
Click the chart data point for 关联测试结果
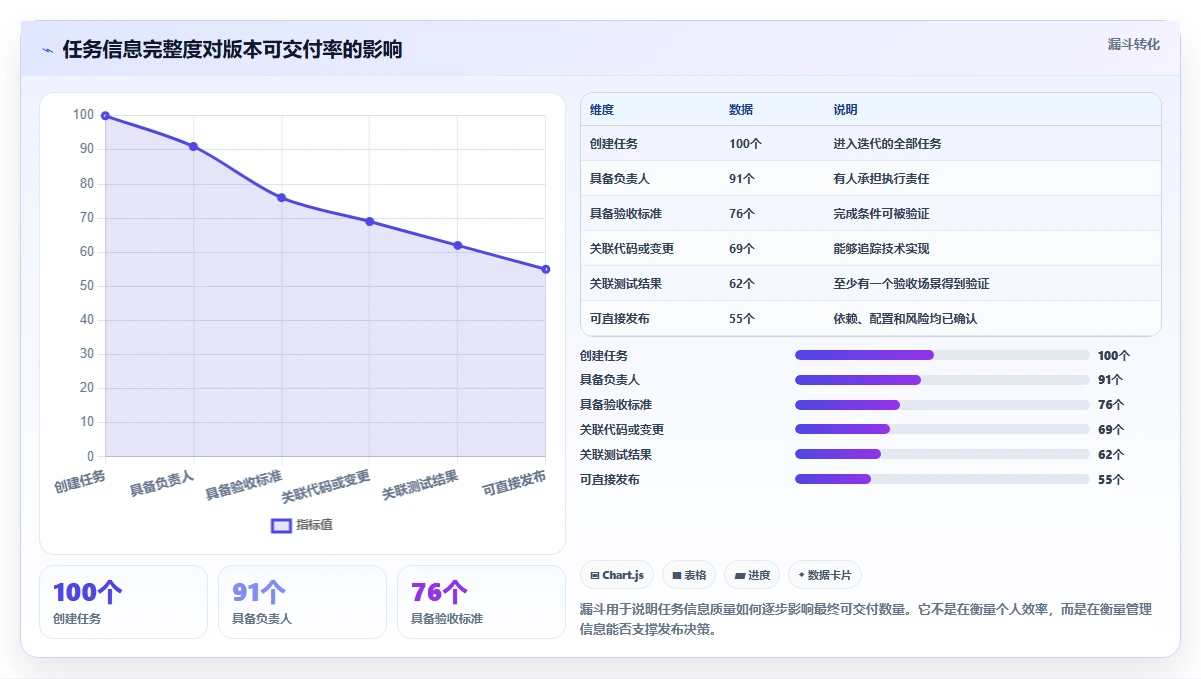coord(457,245)
